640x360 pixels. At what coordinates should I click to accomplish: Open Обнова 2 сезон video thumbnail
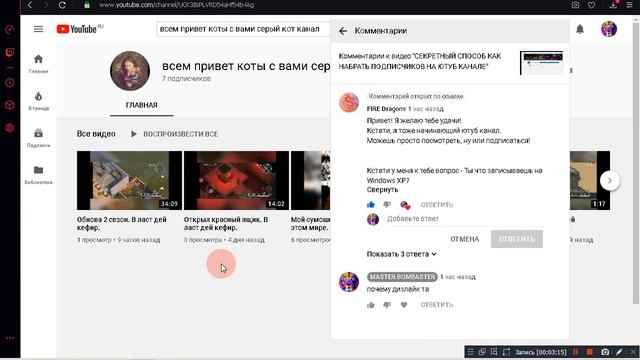point(129,180)
